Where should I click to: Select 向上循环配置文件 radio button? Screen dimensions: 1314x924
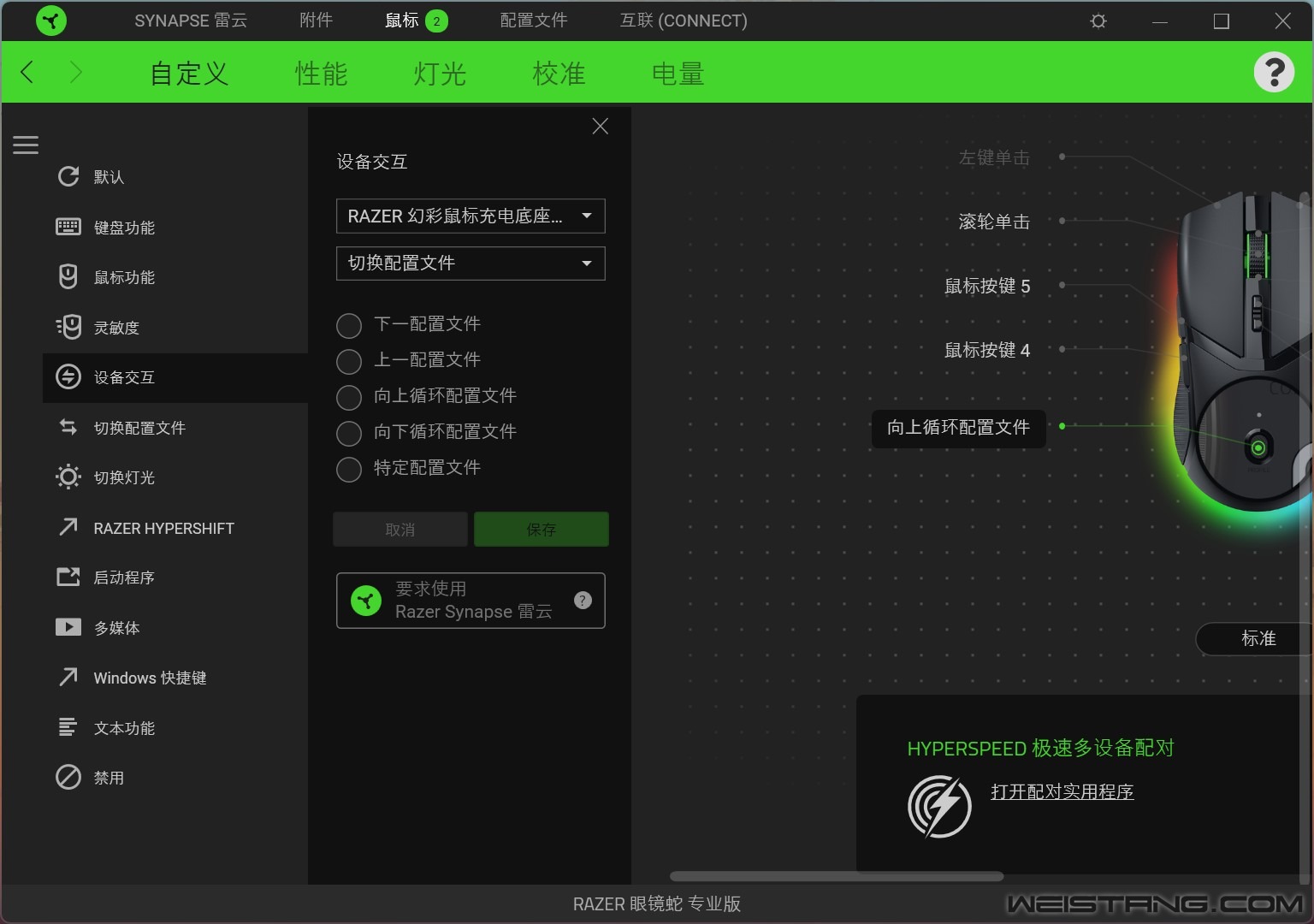click(349, 398)
